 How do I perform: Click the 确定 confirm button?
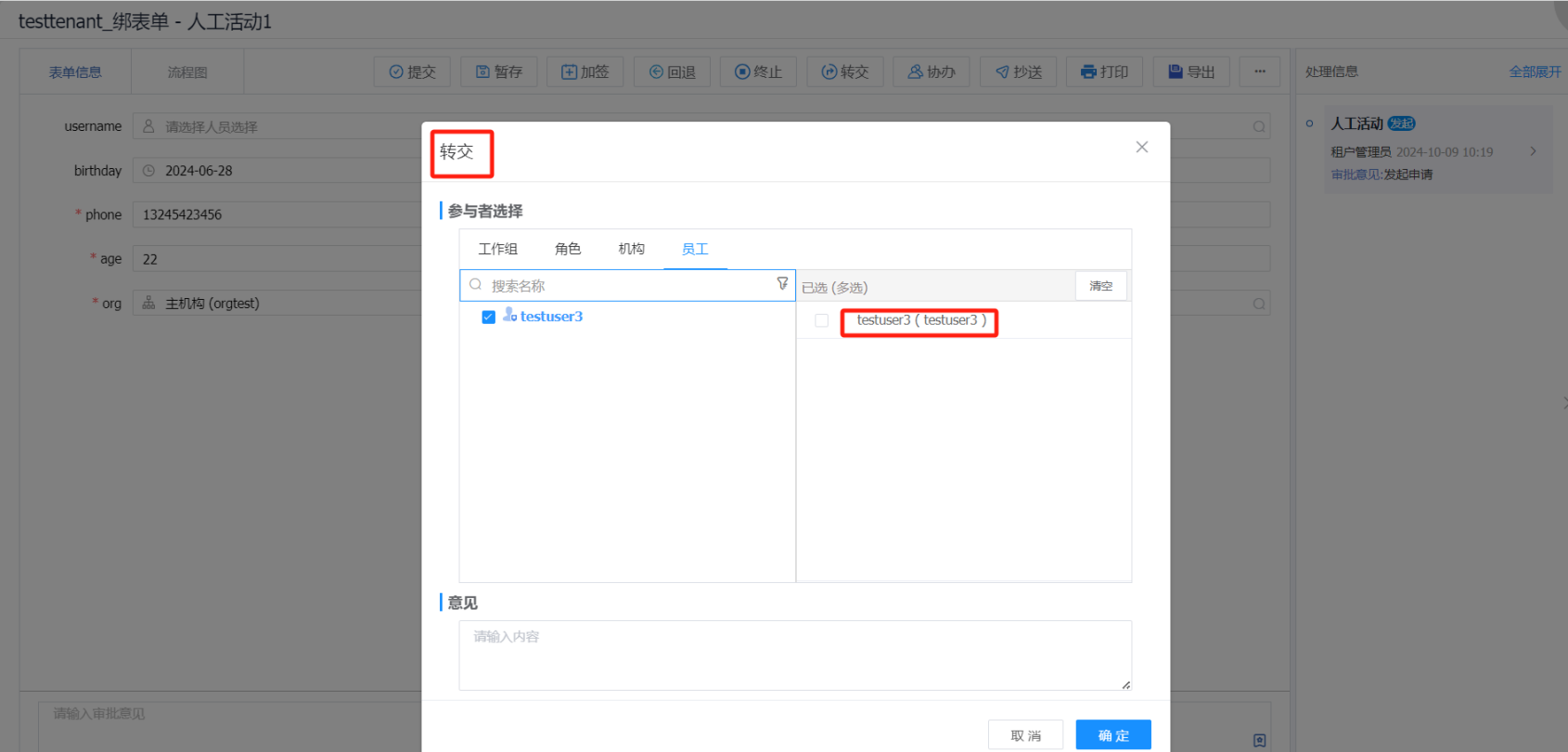pos(1112,735)
